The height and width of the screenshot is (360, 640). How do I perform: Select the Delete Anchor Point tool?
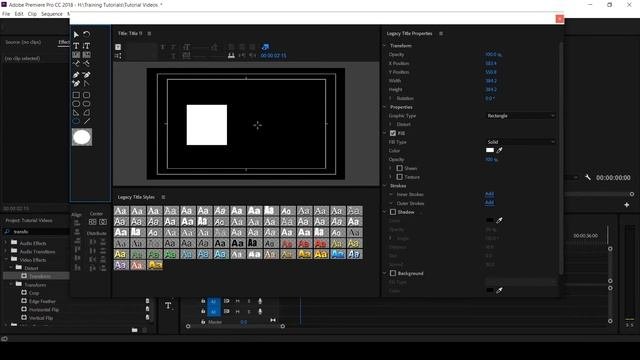(x=87, y=75)
